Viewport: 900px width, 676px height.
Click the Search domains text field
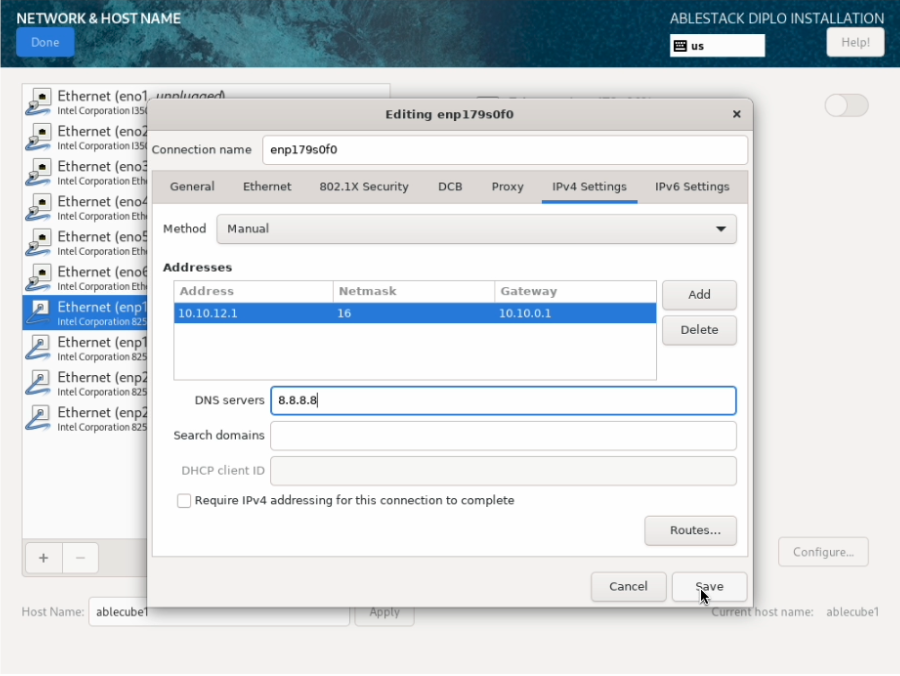coord(503,436)
